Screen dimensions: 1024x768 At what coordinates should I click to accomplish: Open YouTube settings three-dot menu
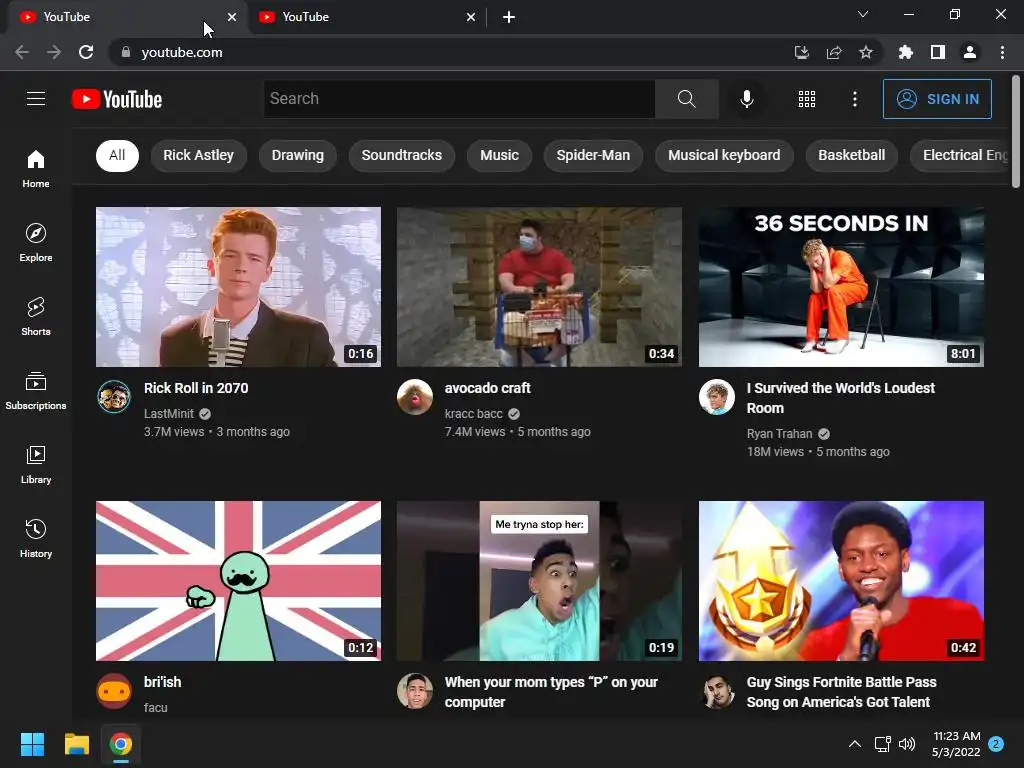855,99
